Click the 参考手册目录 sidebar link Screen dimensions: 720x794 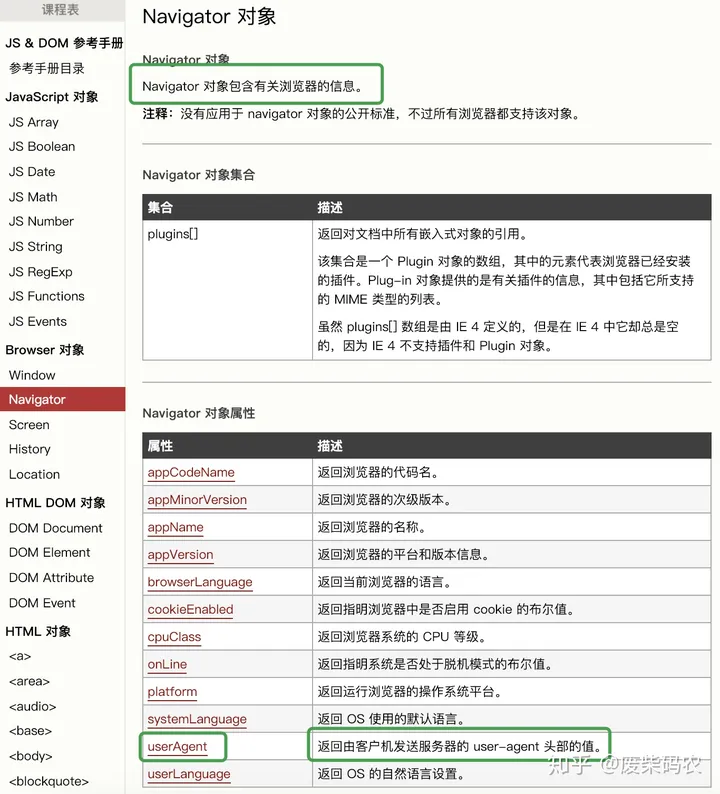pyautogui.click(x=47, y=69)
